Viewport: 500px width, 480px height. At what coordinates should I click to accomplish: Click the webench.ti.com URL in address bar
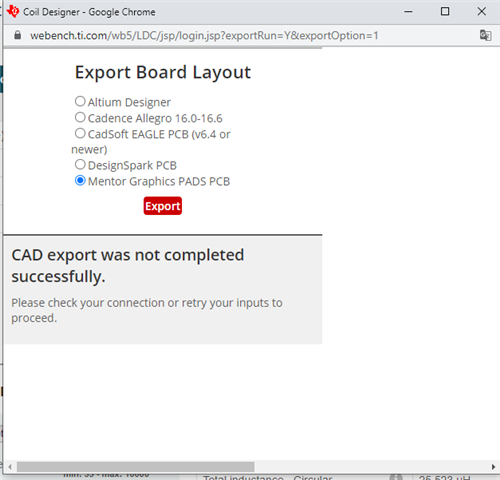coord(204,35)
